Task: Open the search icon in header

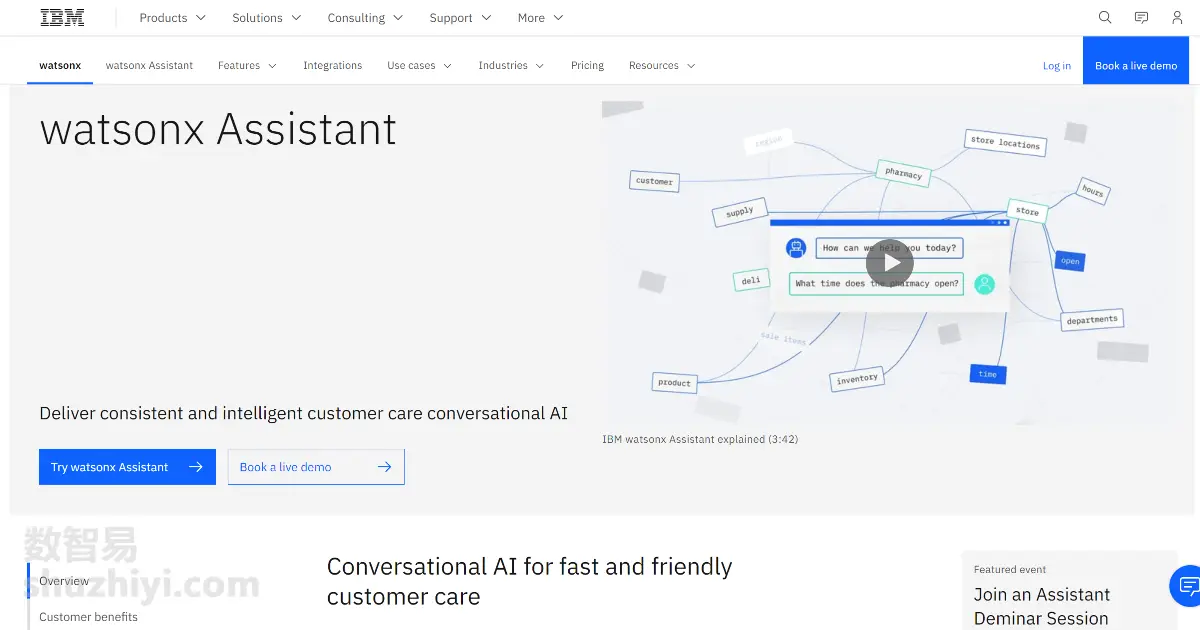Action: 1105,17
